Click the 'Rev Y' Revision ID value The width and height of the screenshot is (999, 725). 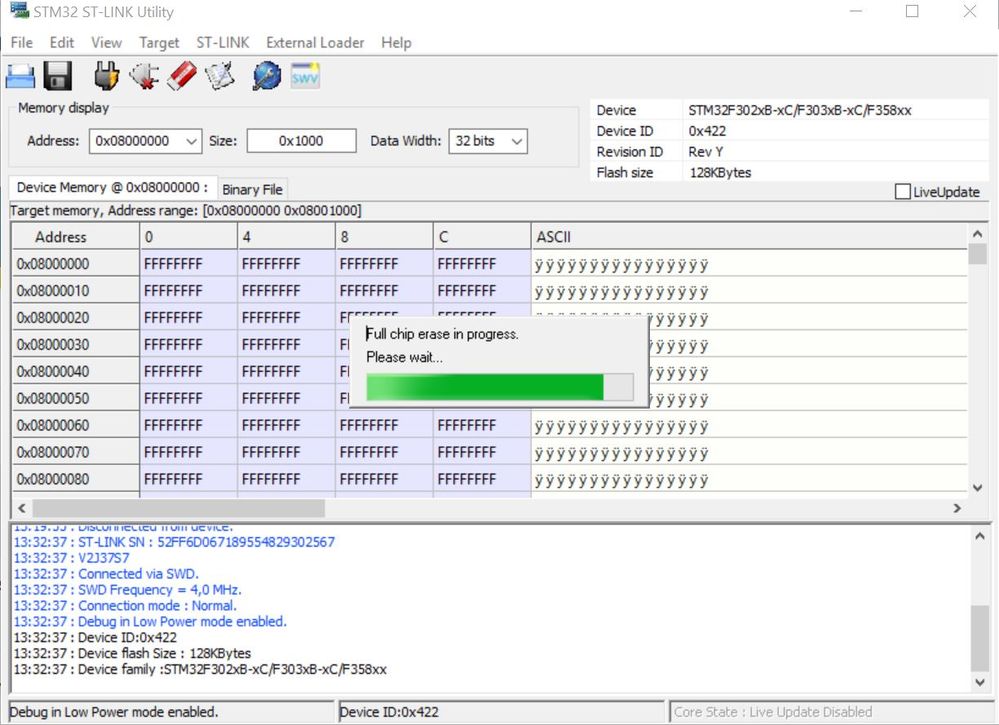coord(705,152)
